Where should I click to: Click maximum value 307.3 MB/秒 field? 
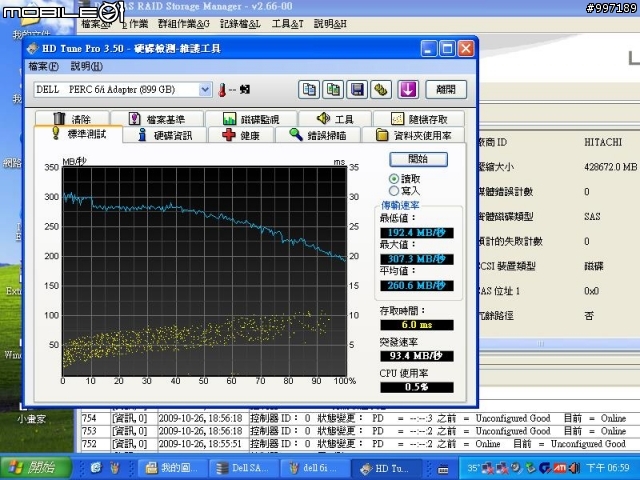tap(417, 259)
